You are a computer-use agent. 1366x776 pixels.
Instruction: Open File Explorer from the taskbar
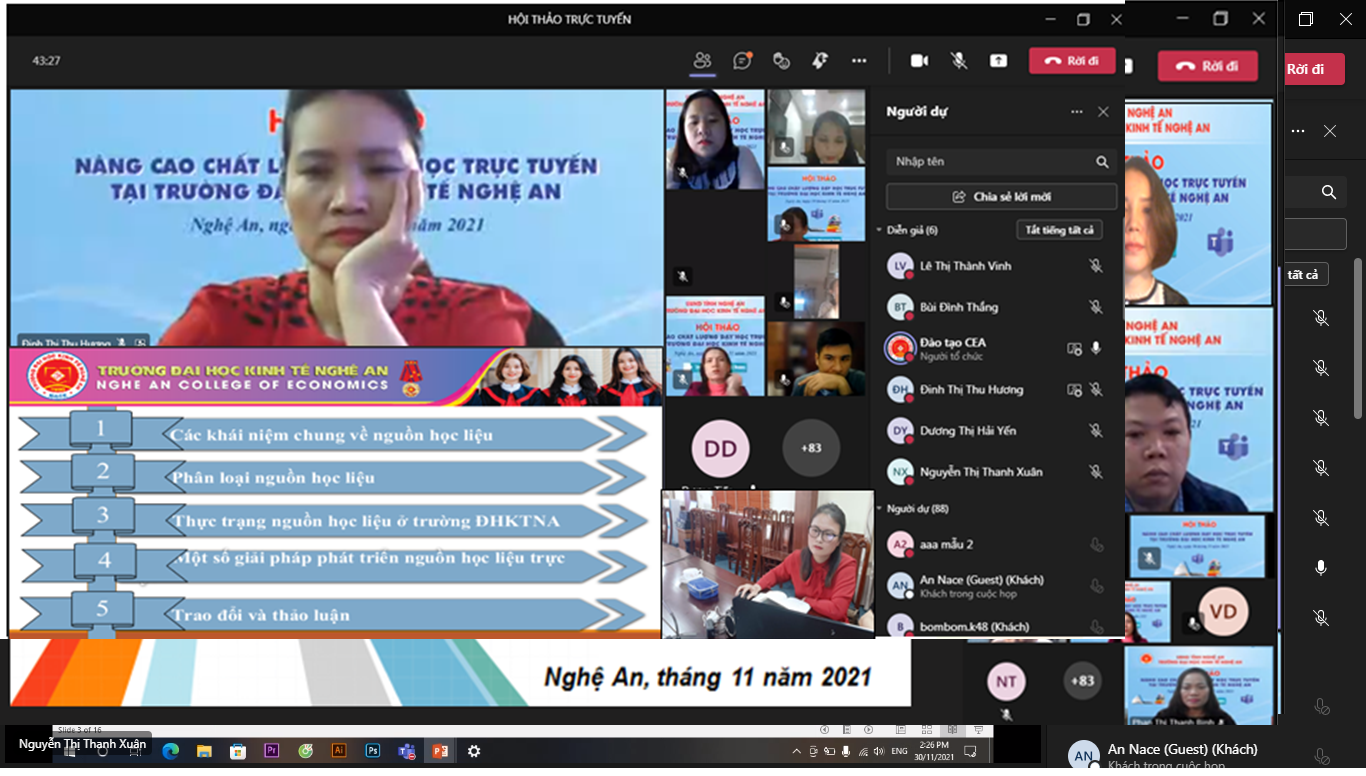(x=204, y=751)
